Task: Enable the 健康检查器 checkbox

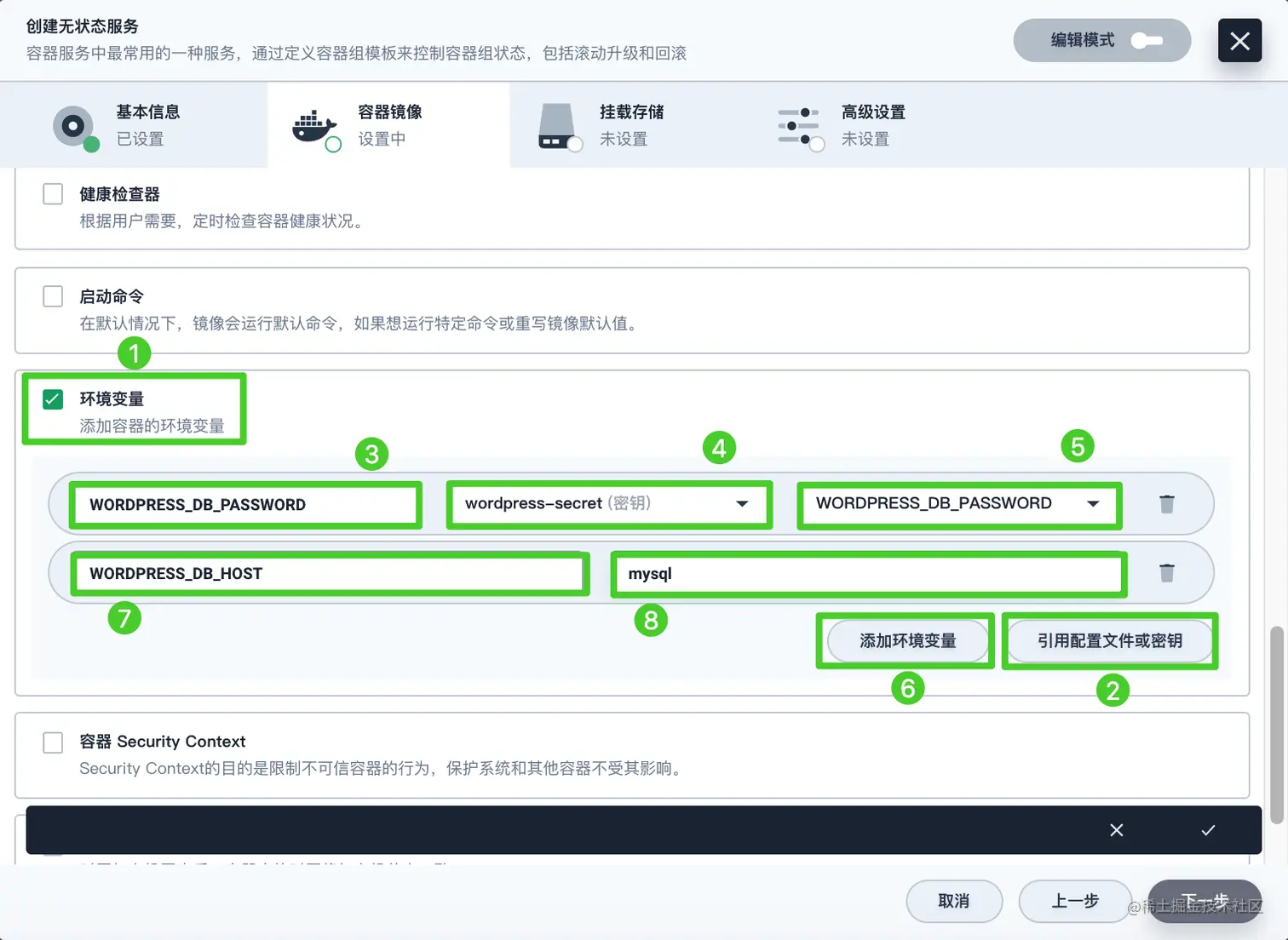Action: click(53, 194)
